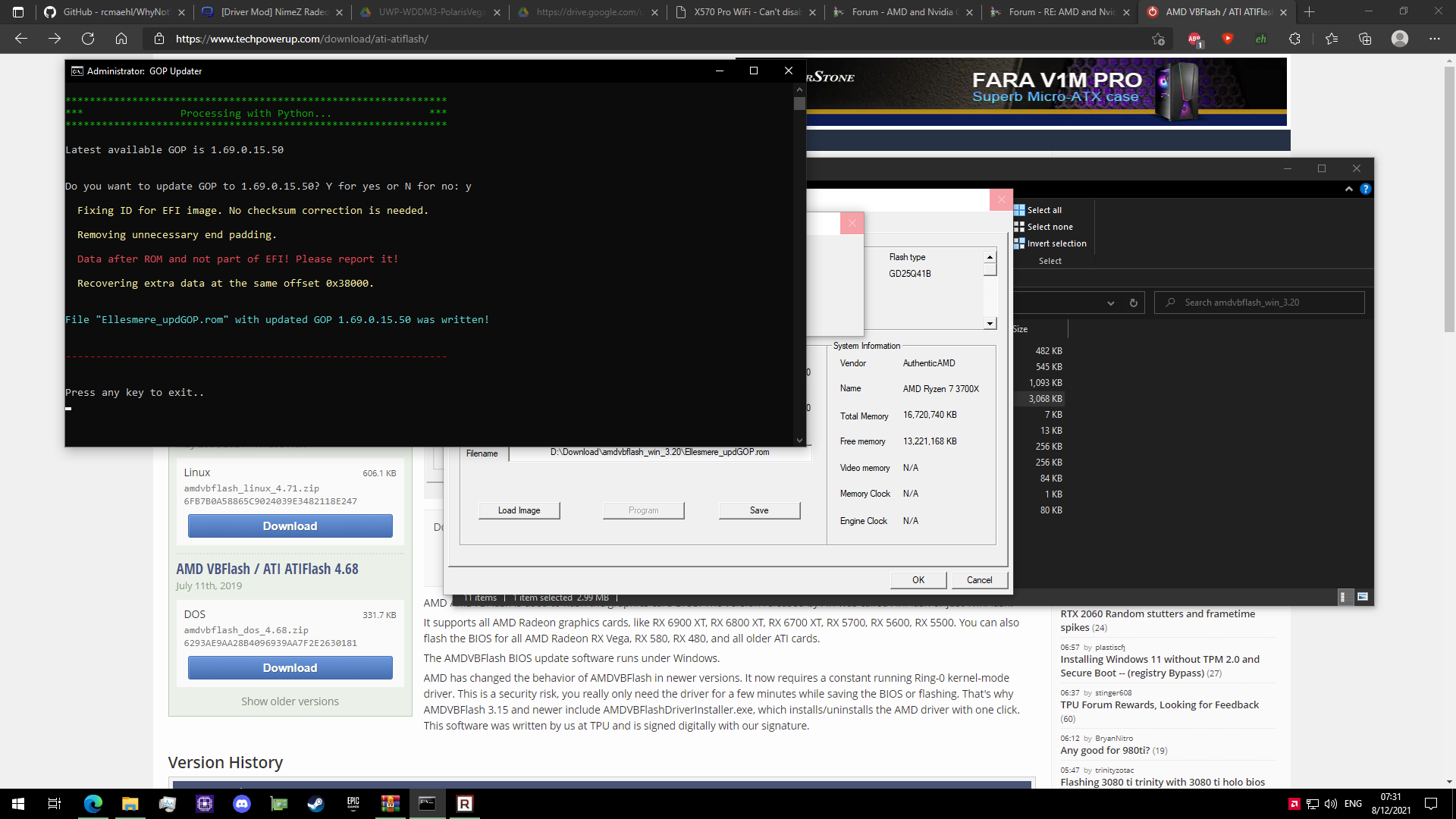This screenshot has width=1456, height=819.
Task: Click Select all in Explorer ribbon
Action: click(1038, 210)
